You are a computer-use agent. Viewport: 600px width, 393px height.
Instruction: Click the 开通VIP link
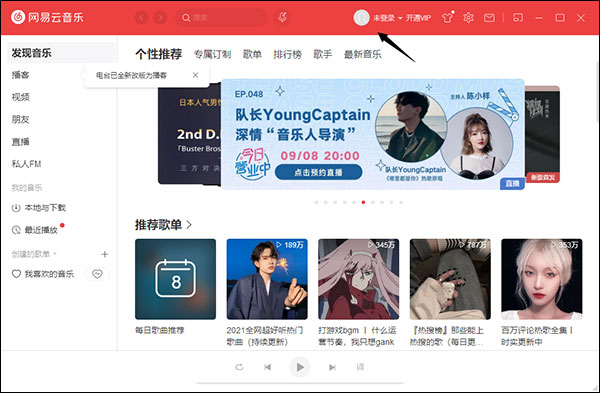point(418,18)
